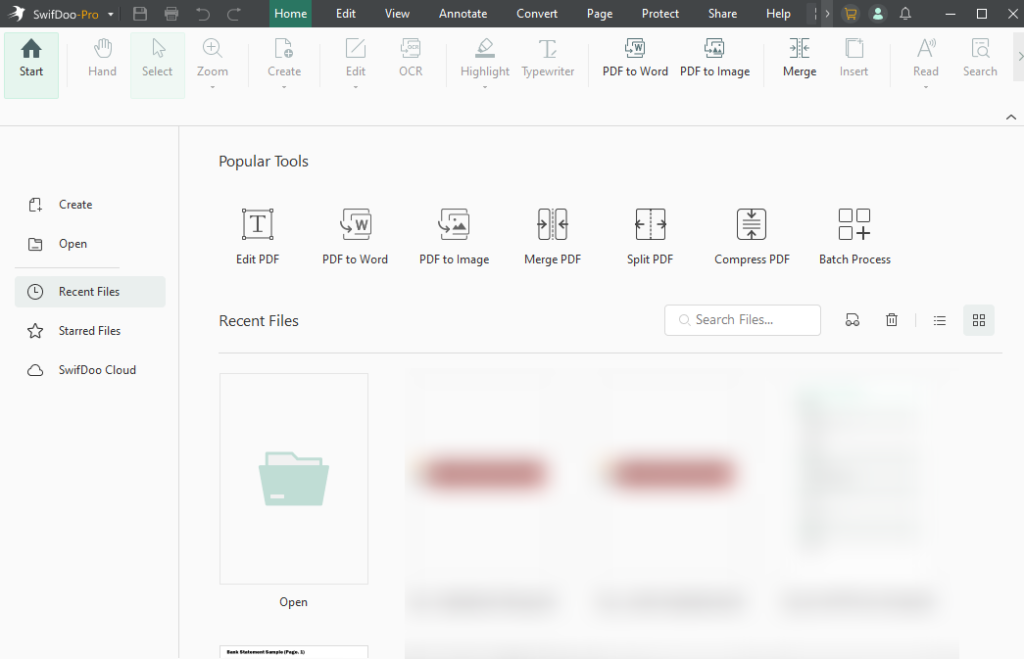Collapse the ribbon with the chevron

pos(1011,117)
